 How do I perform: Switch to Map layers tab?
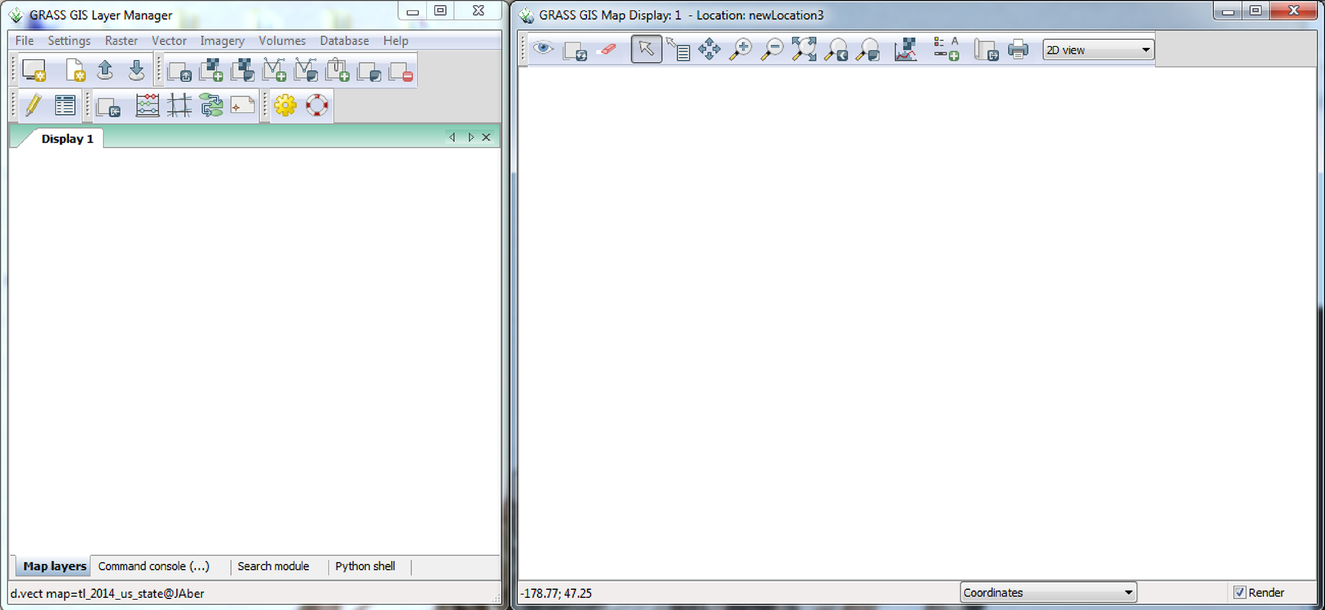[54, 566]
